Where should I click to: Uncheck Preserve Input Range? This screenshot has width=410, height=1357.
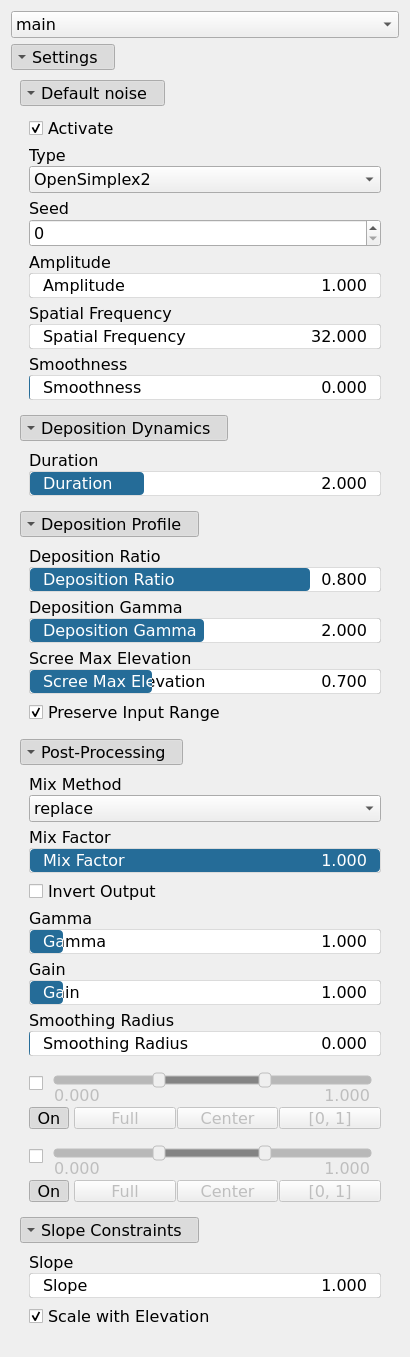pos(36,712)
